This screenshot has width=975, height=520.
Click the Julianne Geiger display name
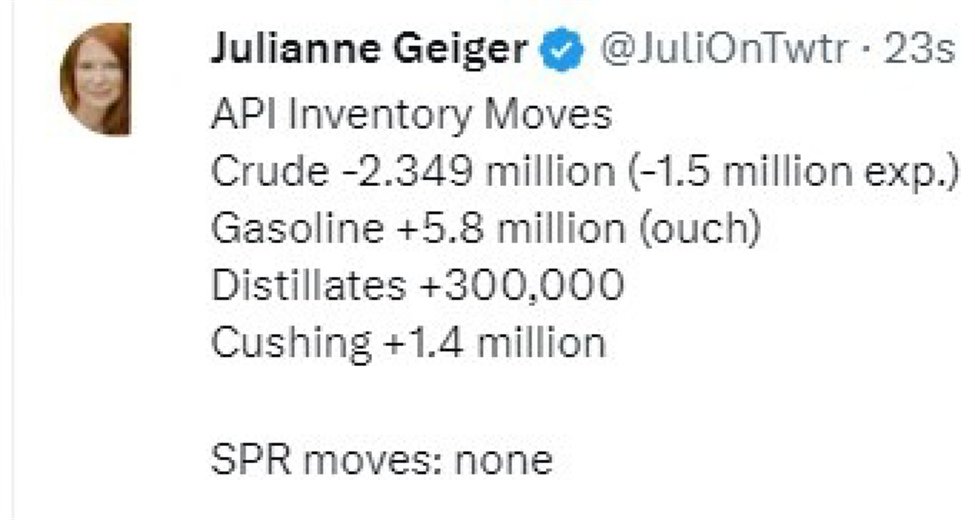369,51
